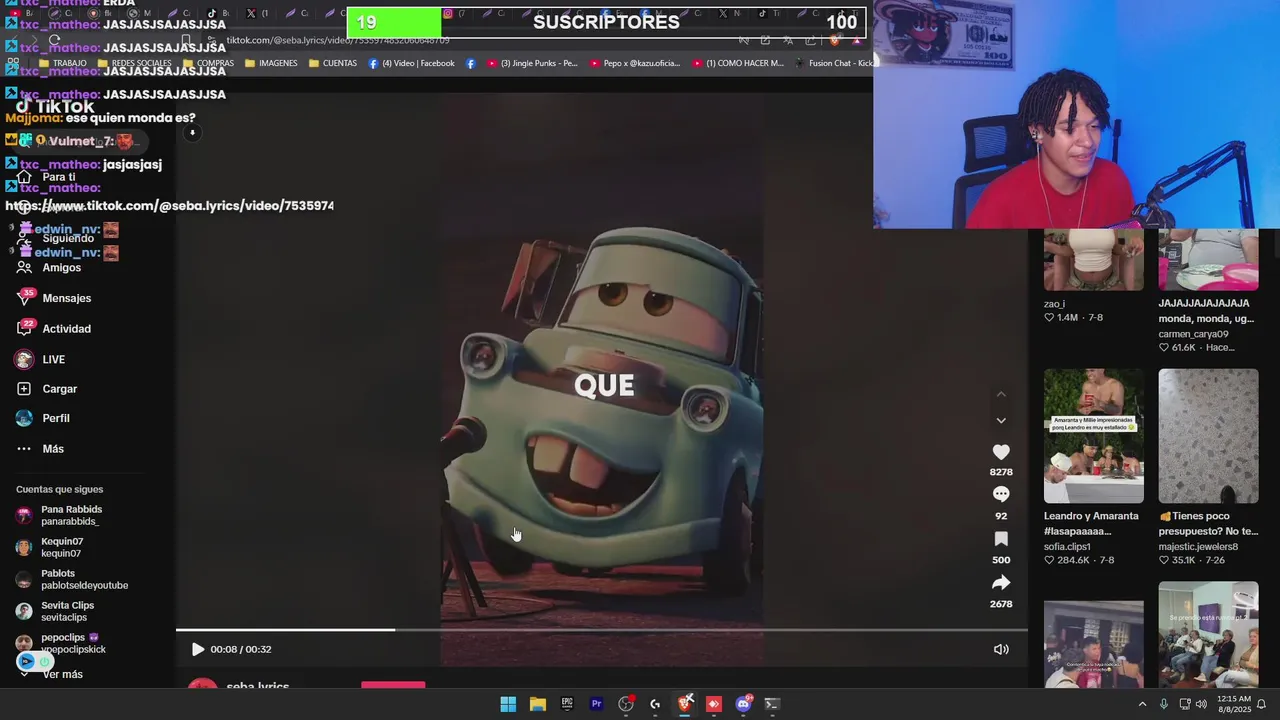
Task: Expand followed accounts with Ver más
Action: pyautogui.click(x=62, y=674)
